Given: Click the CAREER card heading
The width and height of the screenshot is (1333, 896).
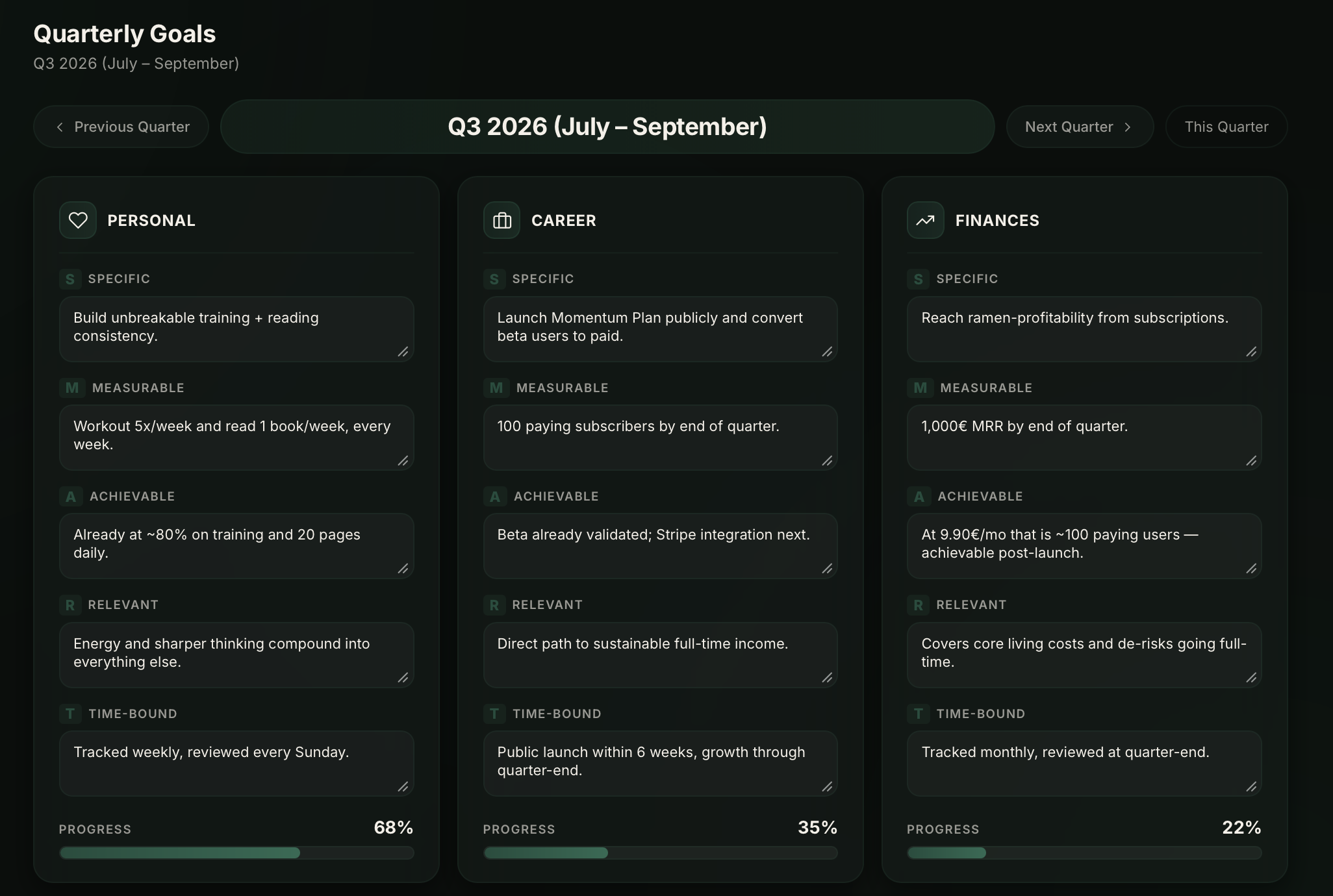Looking at the screenshot, I should tap(564, 221).
